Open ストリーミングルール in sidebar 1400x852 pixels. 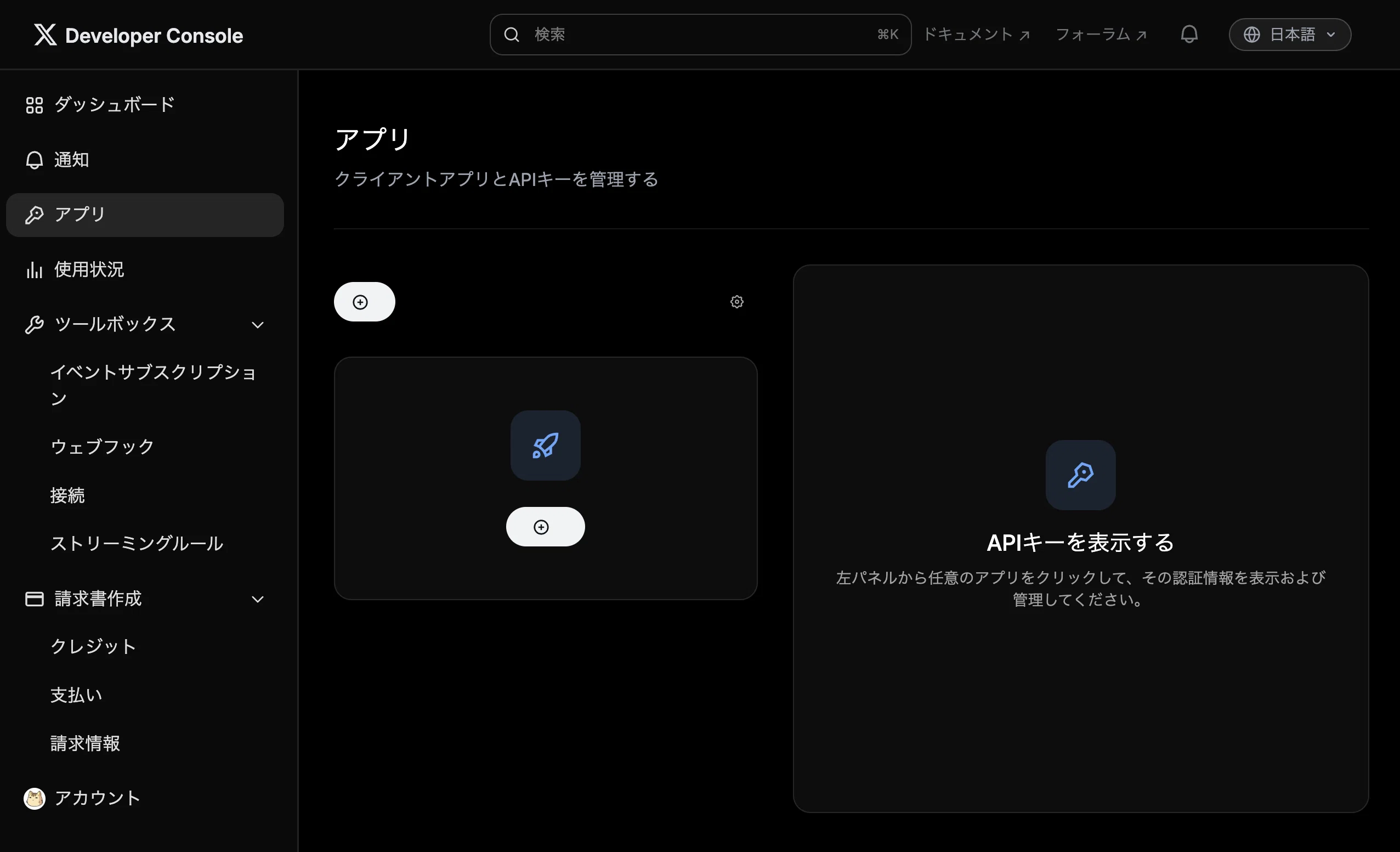tap(137, 544)
